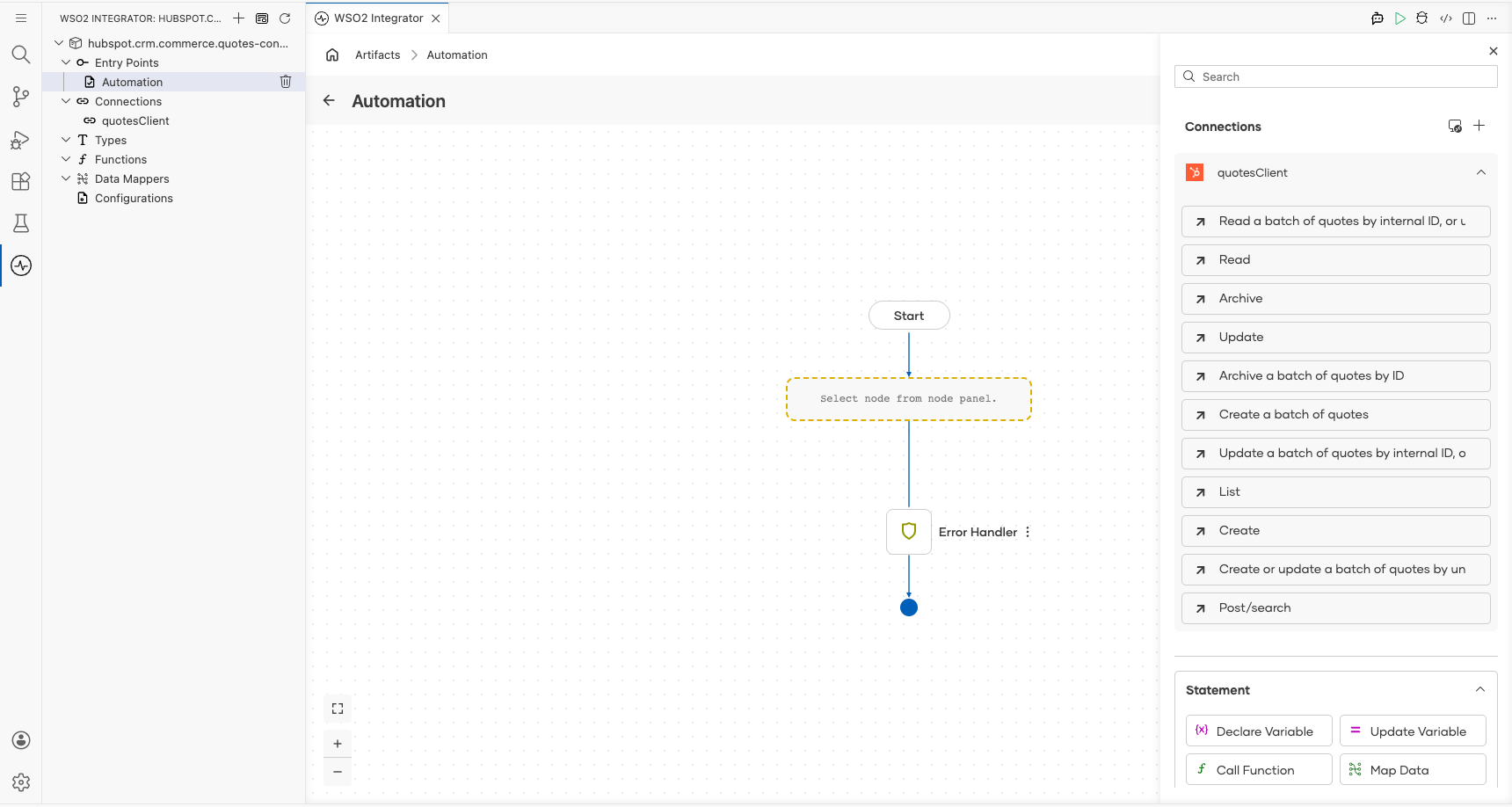This screenshot has width=1512, height=807.
Task: Open the Manage settings gear
Action: click(21, 782)
